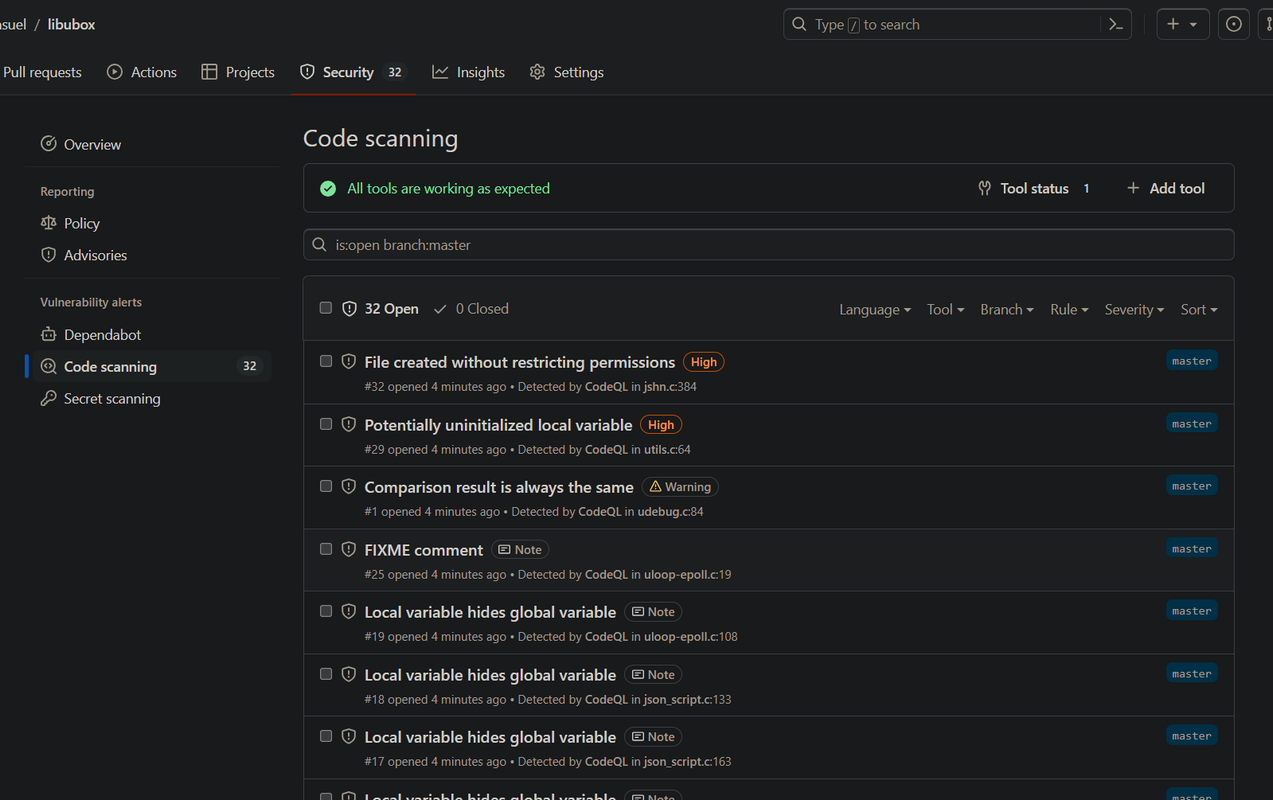Open the Severity filter dropdown

1134,310
